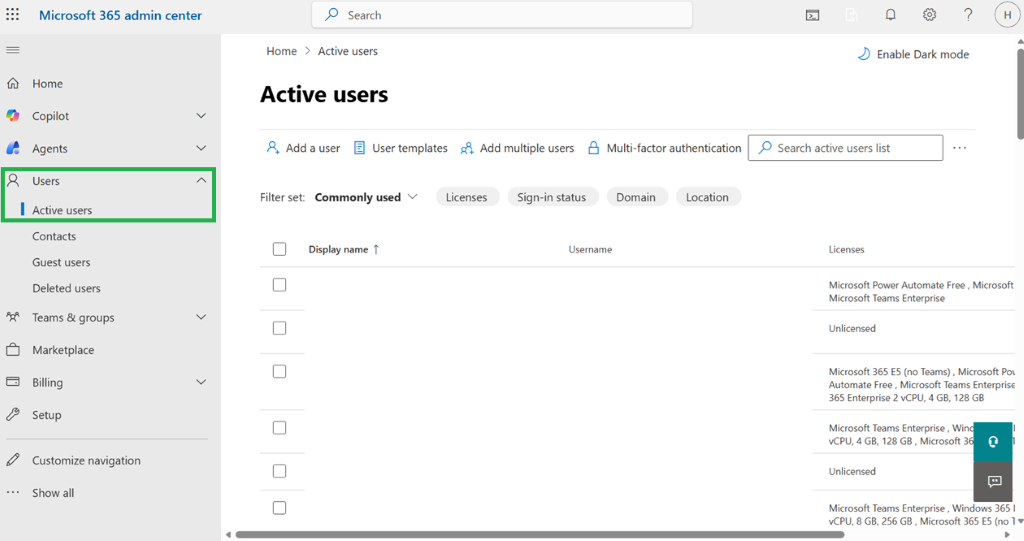The height and width of the screenshot is (541, 1024).
Task: Click the Setup wrench icon
Action: pos(12,414)
